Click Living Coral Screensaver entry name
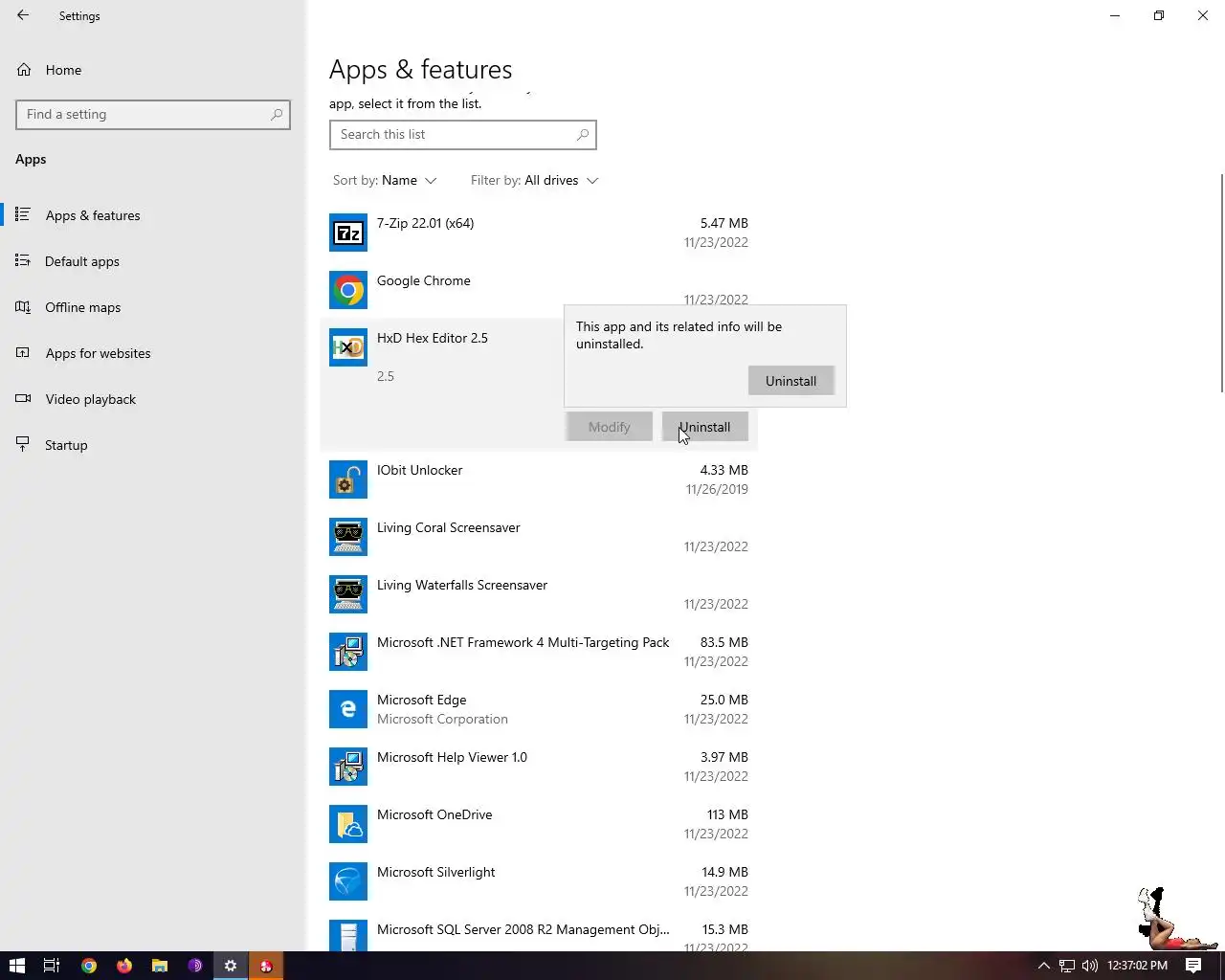Image resolution: width=1225 pixels, height=980 pixels. coord(448,527)
